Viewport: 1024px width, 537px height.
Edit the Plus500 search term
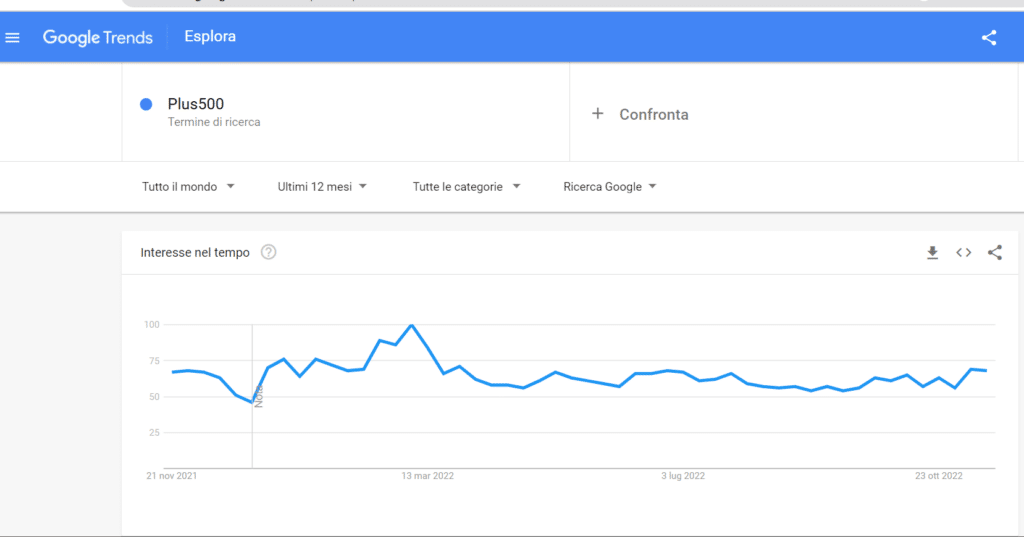[x=196, y=104]
